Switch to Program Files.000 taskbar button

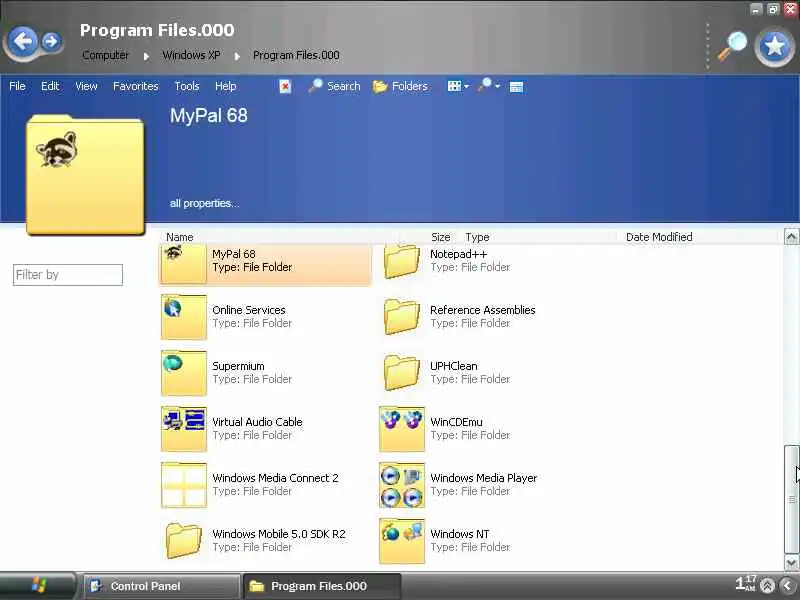[321, 586]
